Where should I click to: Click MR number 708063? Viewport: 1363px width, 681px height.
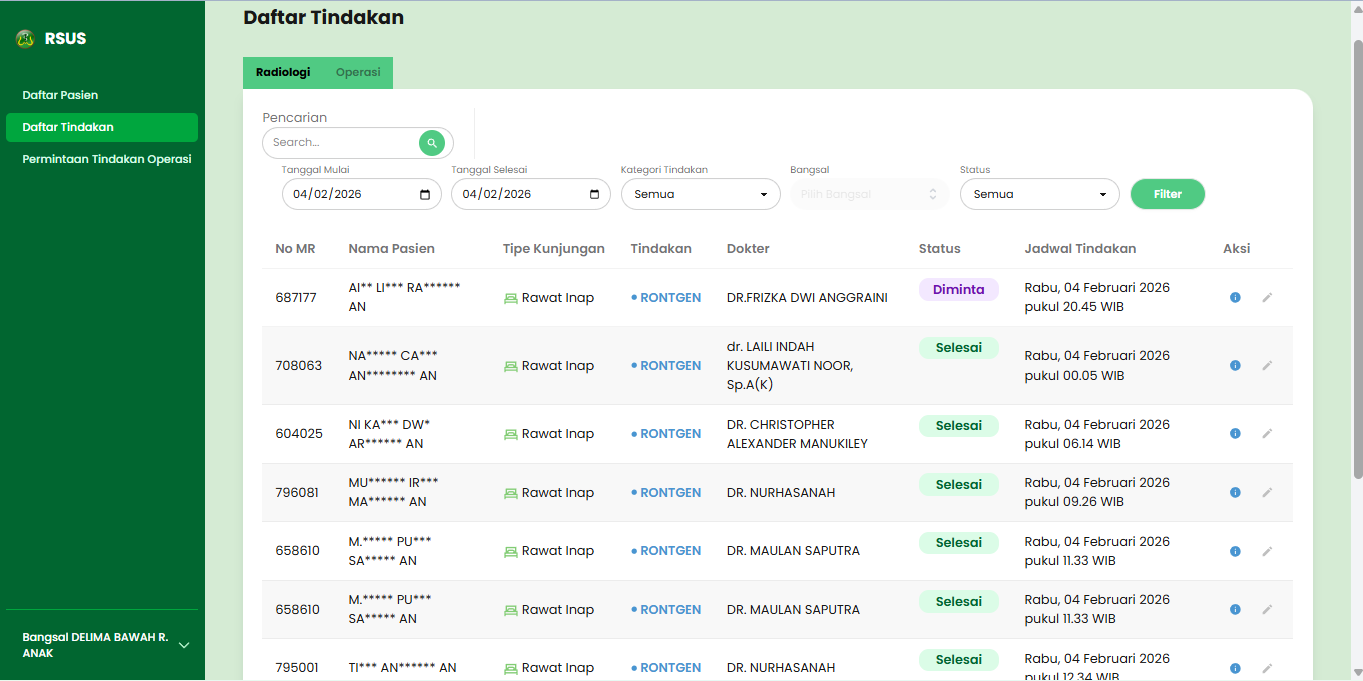(299, 365)
